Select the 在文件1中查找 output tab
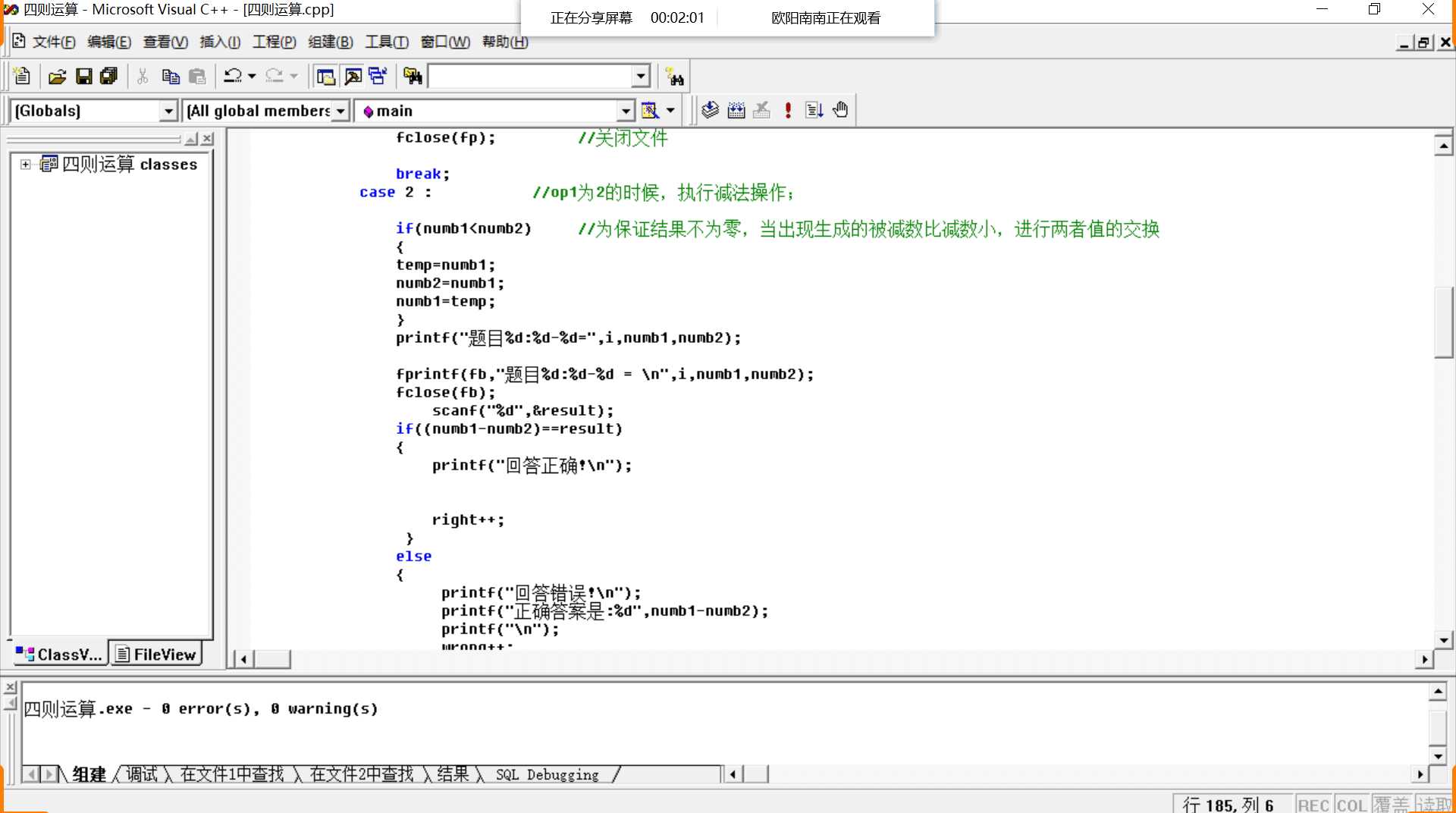The image size is (1456, 813). point(232,774)
